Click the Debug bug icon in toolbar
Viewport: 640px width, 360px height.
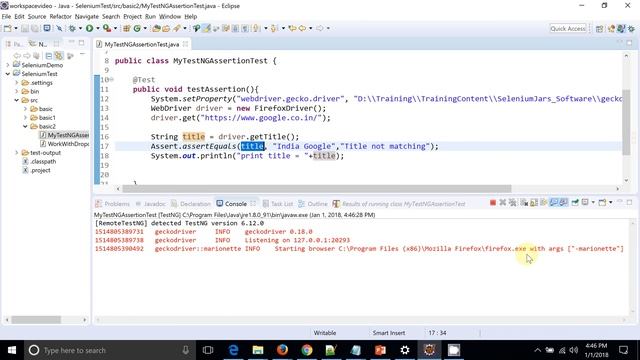72,28
